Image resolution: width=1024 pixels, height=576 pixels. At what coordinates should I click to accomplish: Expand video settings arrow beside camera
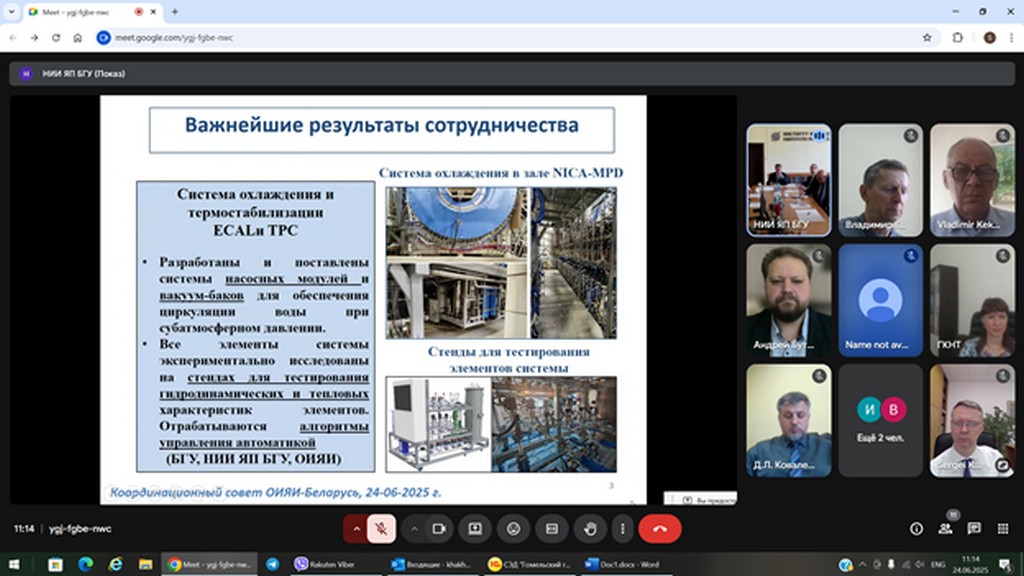(x=414, y=528)
